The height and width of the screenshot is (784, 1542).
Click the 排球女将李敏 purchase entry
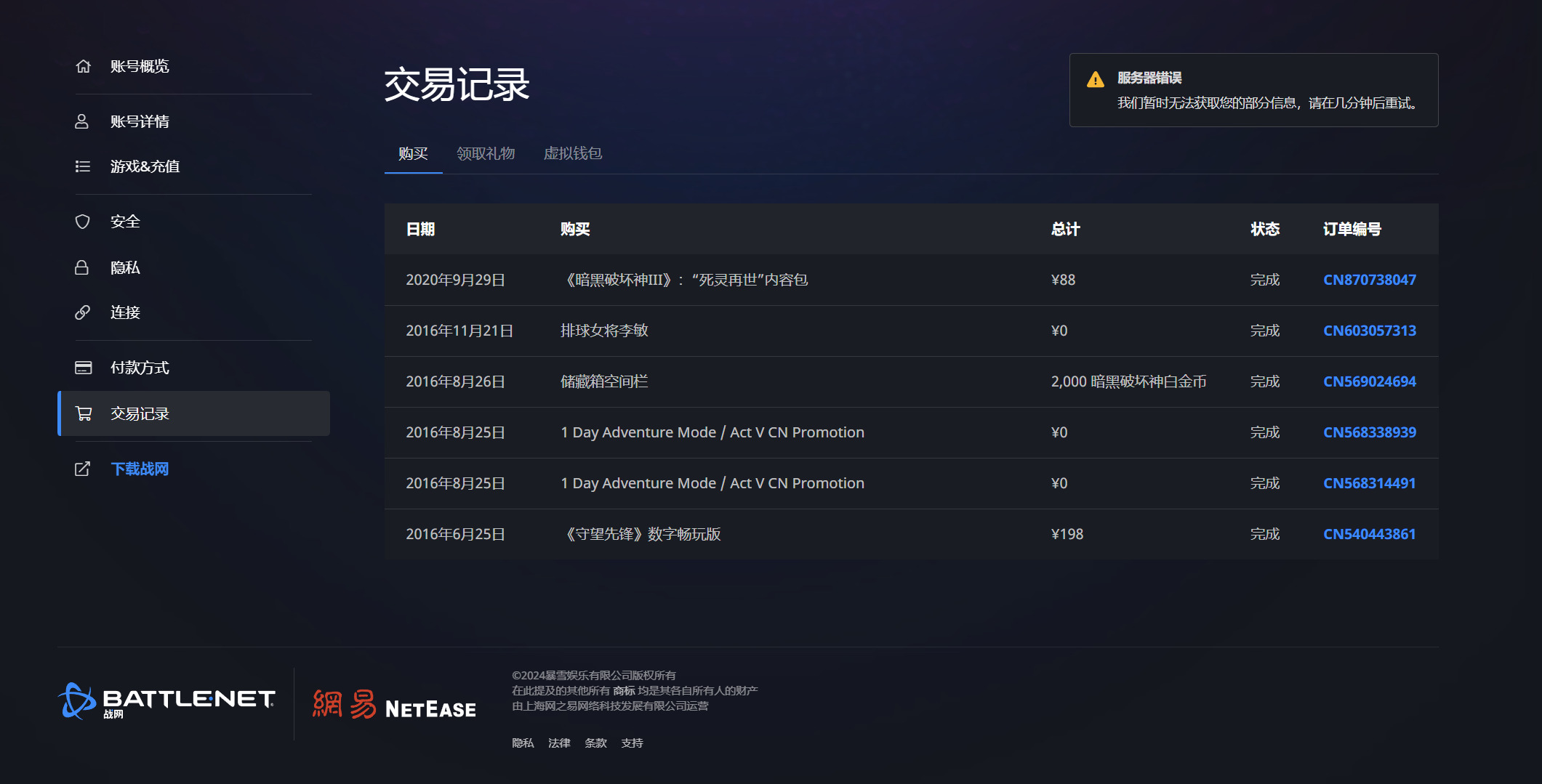point(604,331)
